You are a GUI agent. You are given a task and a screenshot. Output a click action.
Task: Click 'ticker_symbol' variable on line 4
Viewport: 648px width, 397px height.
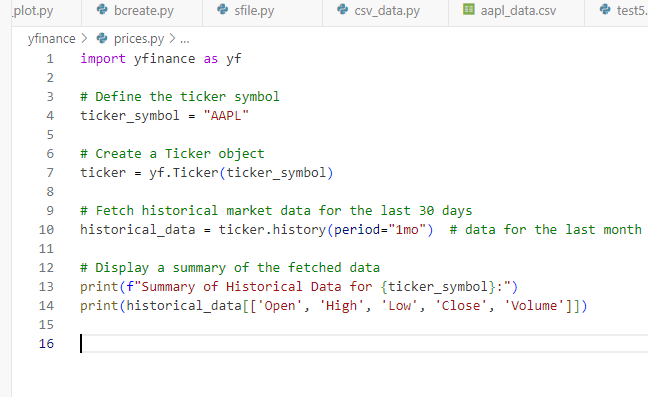[x=130, y=116]
